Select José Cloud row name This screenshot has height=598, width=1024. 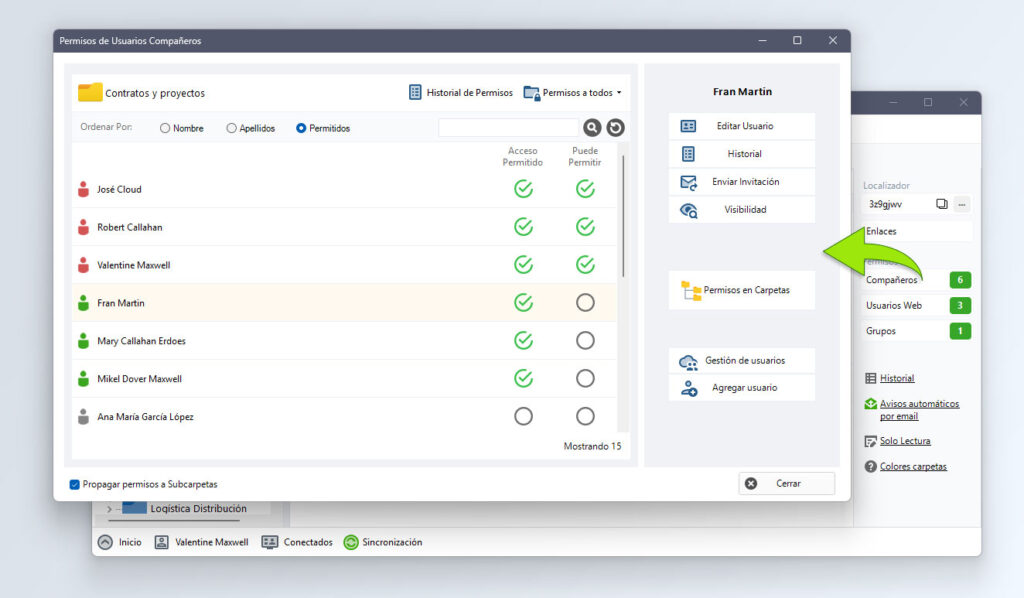tap(119, 189)
